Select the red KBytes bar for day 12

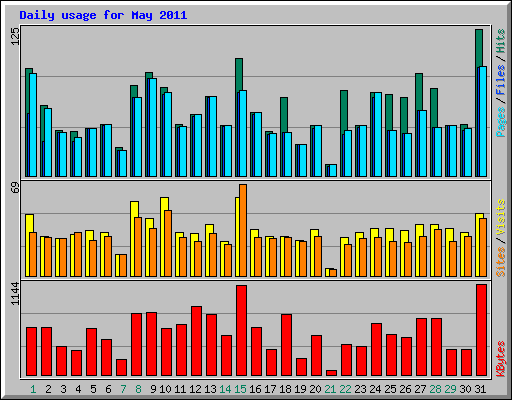click(196, 341)
